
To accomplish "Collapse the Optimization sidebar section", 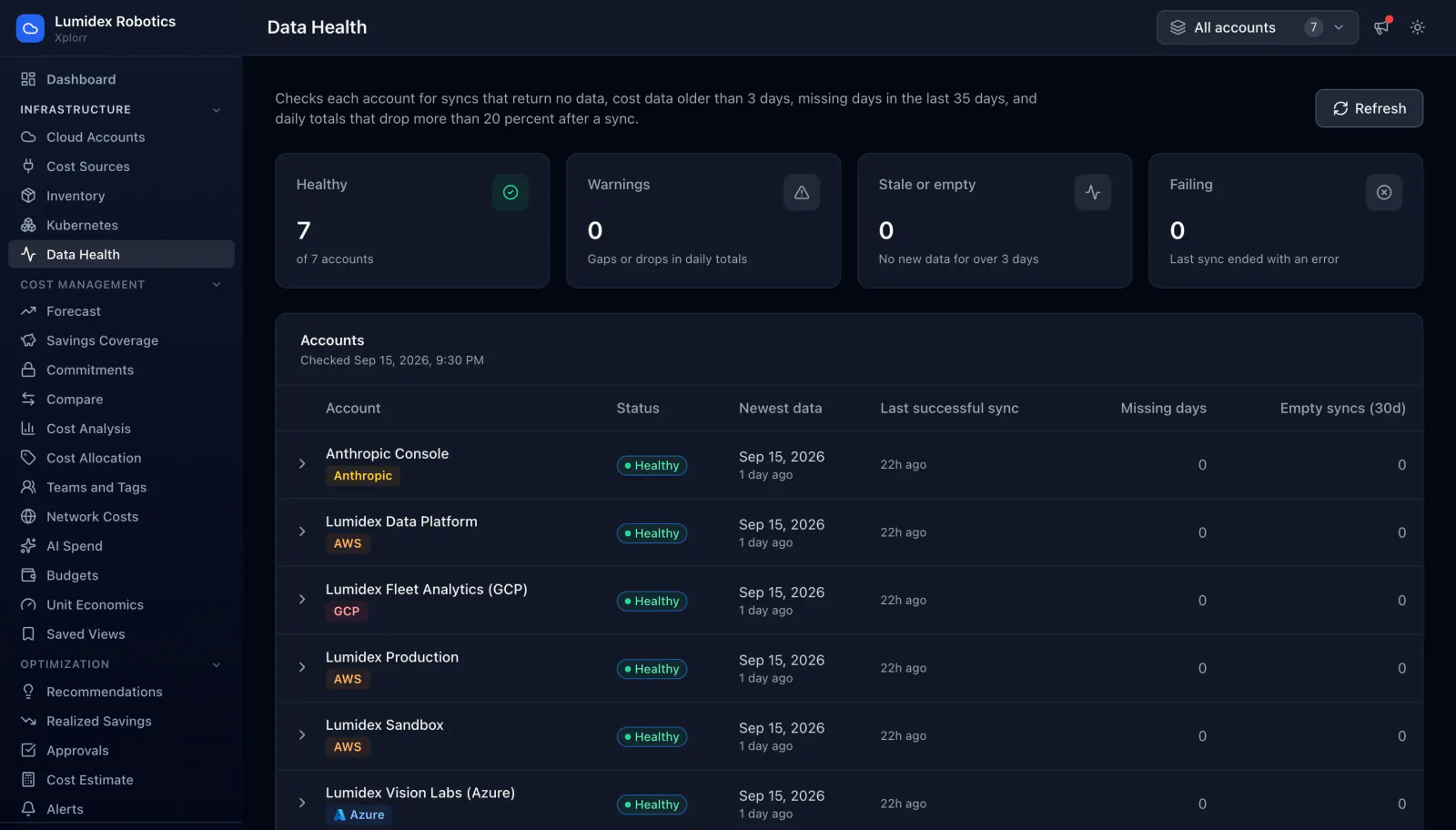I will click(217, 664).
